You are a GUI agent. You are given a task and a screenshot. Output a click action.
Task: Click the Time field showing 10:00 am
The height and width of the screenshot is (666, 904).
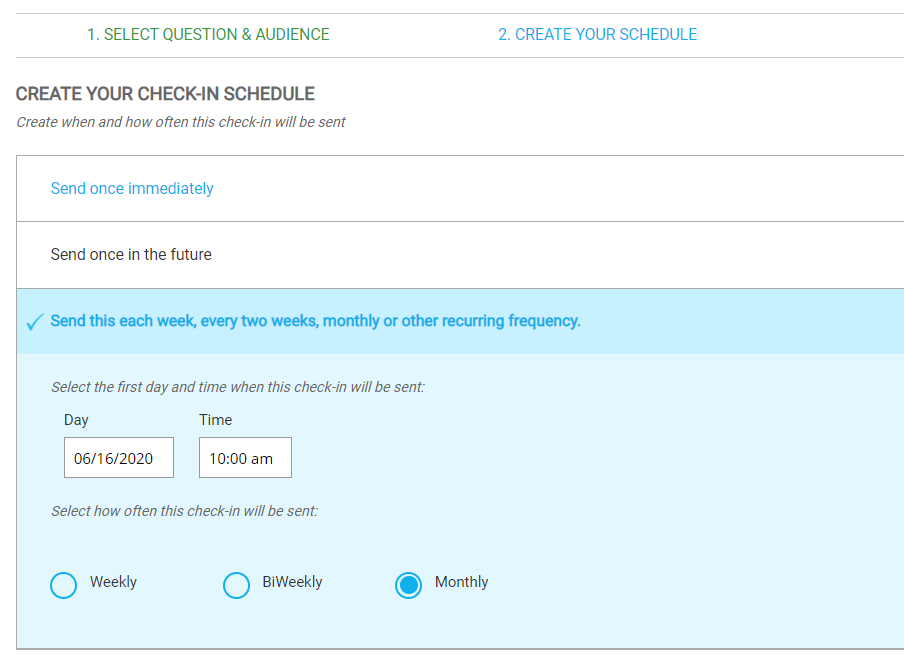coord(245,457)
